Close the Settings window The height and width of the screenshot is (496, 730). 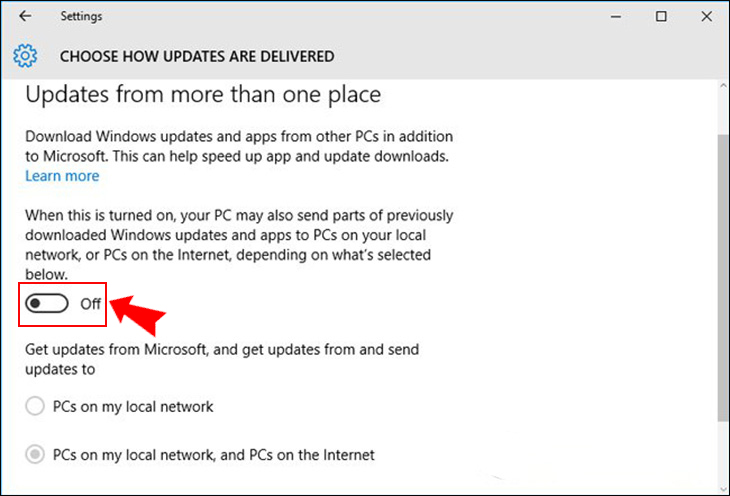point(706,17)
